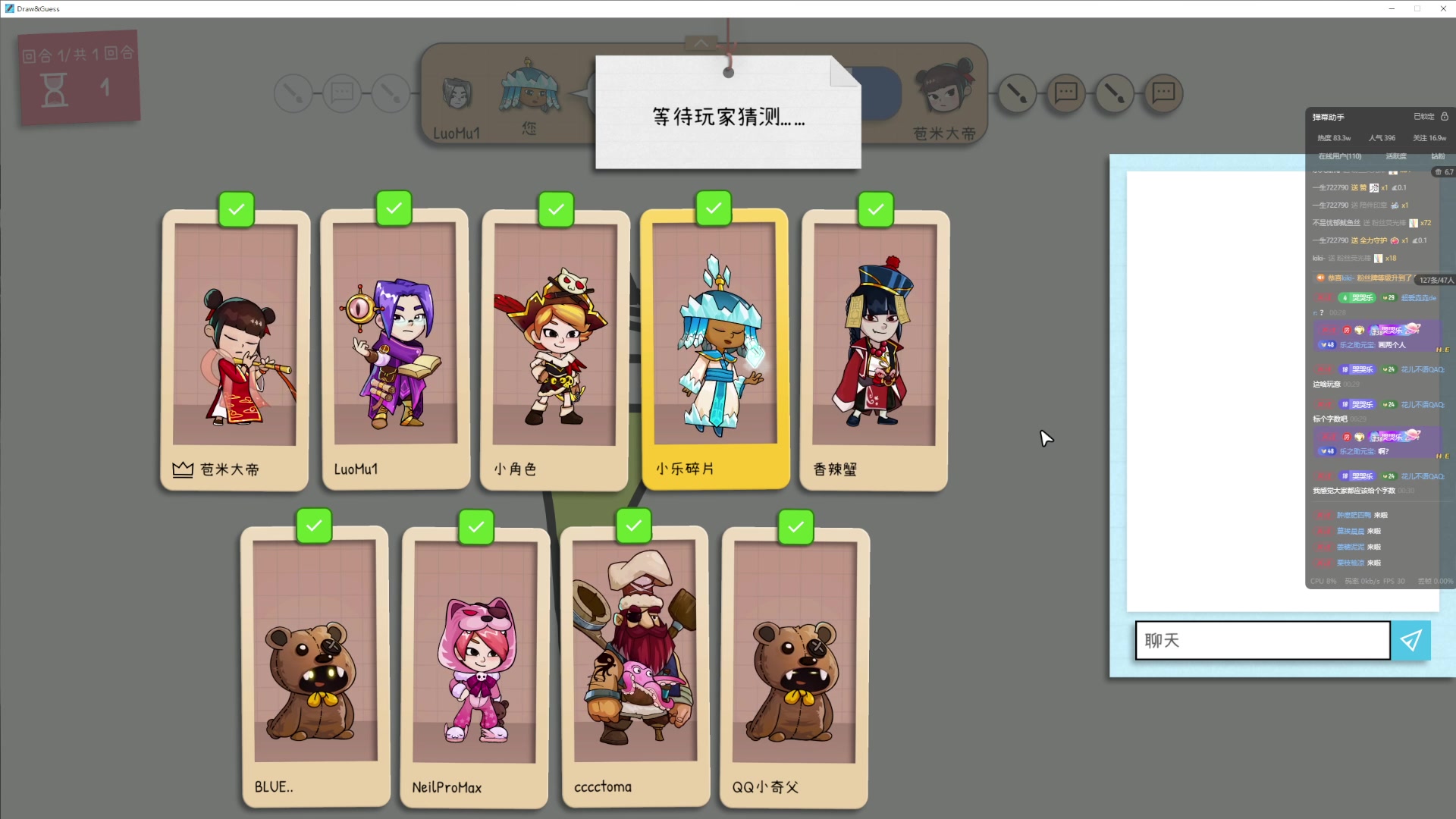Click the crown icon beside 苞米大帝
The height and width of the screenshot is (819, 1456).
[x=183, y=469]
